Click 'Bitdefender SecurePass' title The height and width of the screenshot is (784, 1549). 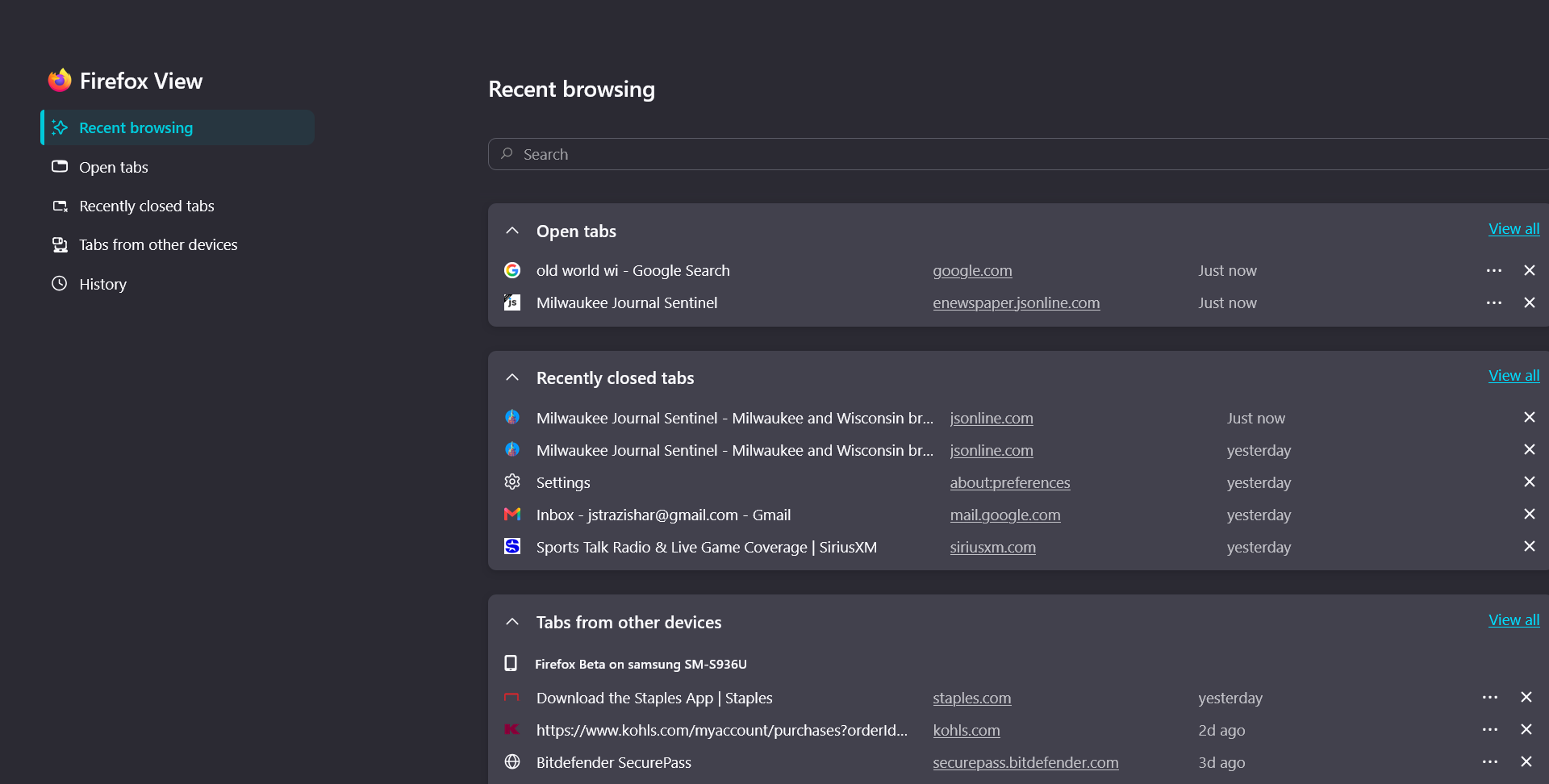614,763
